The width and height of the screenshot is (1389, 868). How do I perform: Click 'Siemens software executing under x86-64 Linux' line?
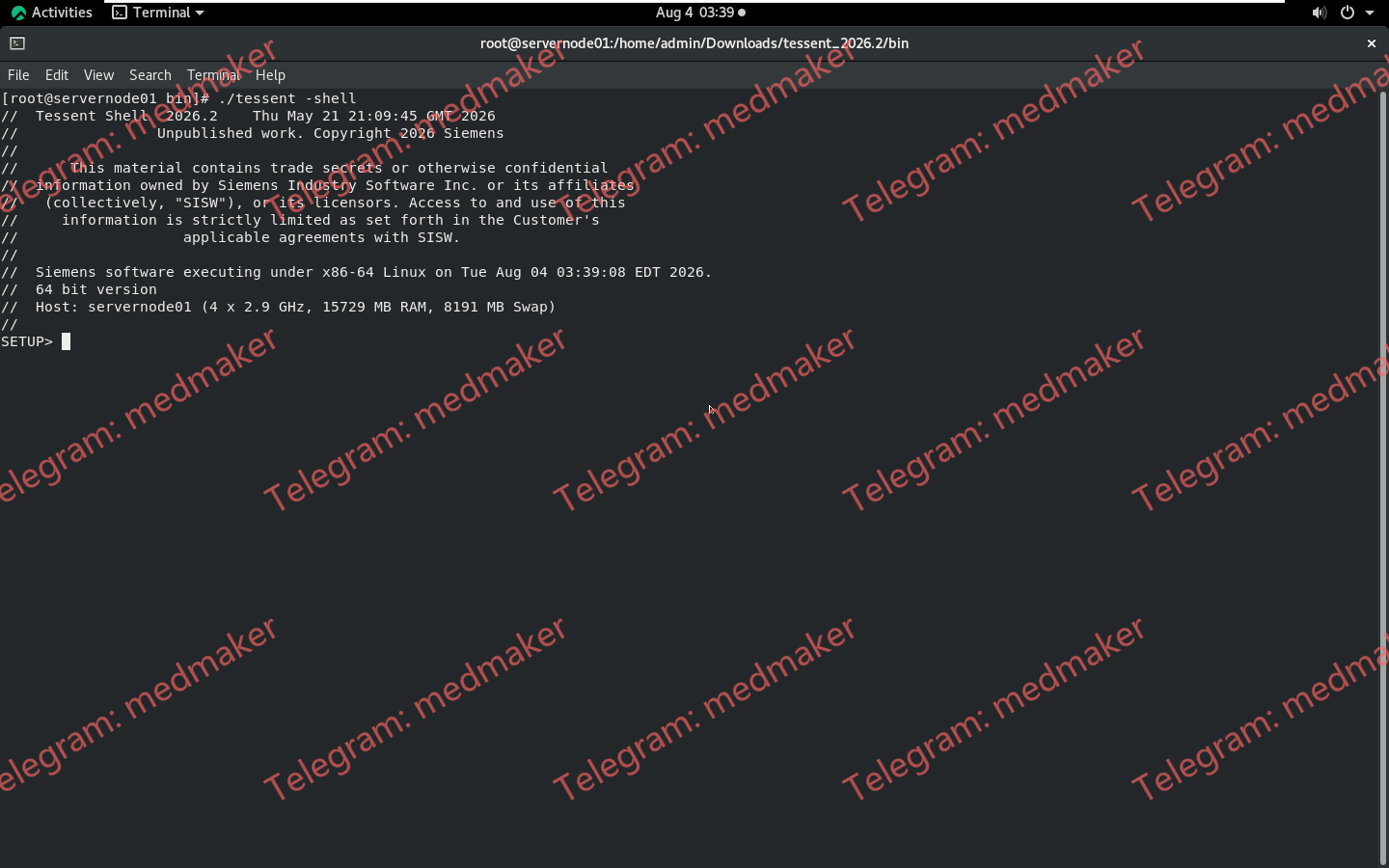pos(373,272)
